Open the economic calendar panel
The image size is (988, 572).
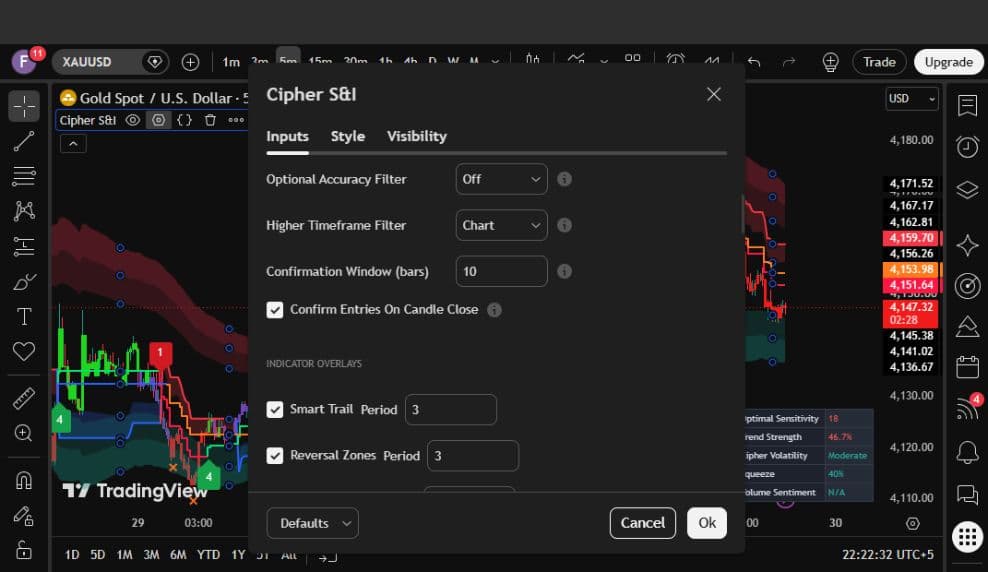tap(967, 367)
